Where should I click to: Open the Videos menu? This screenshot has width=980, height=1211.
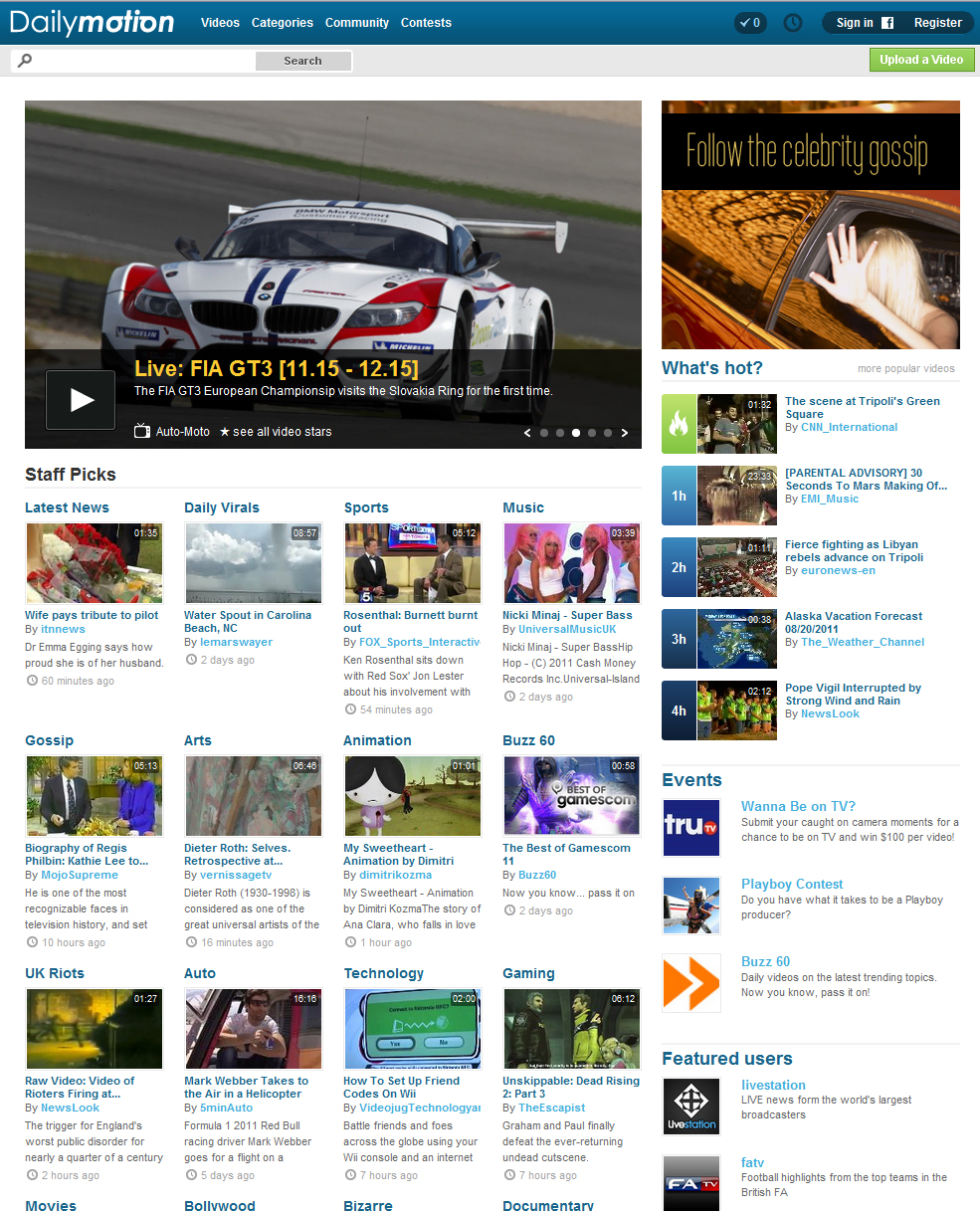click(x=220, y=23)
